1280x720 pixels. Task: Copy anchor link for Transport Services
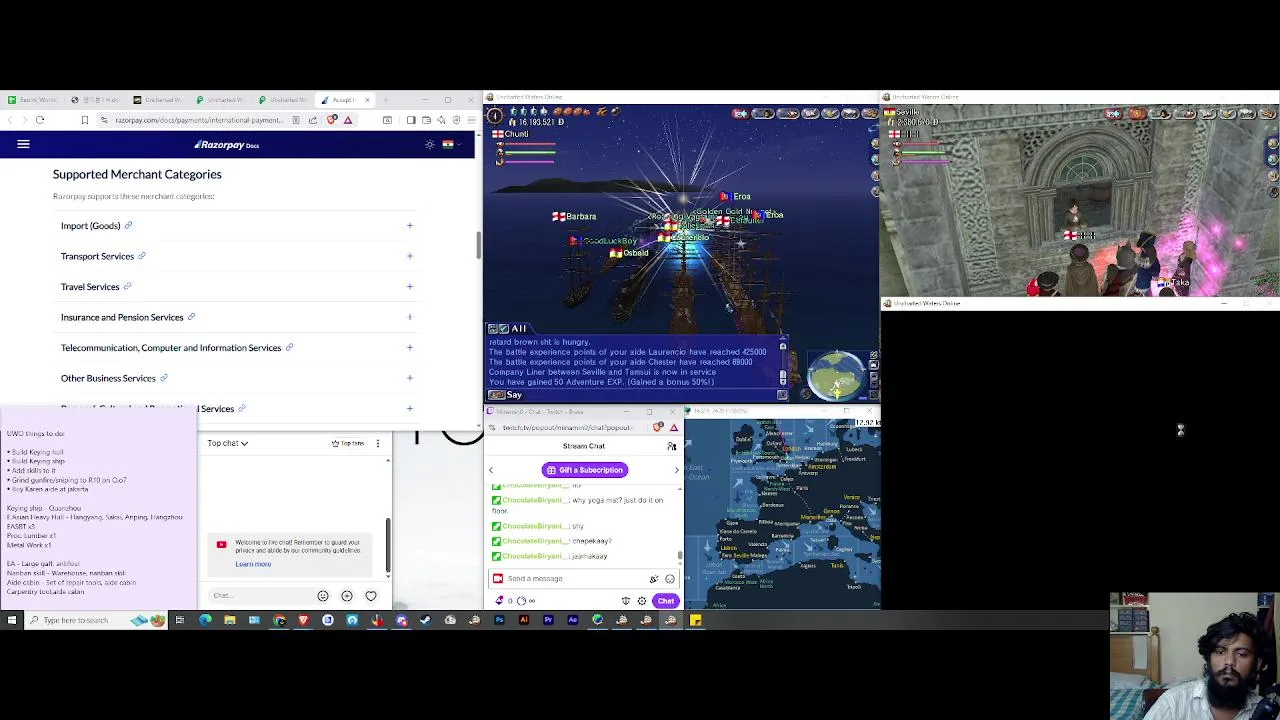pos(141,256)
